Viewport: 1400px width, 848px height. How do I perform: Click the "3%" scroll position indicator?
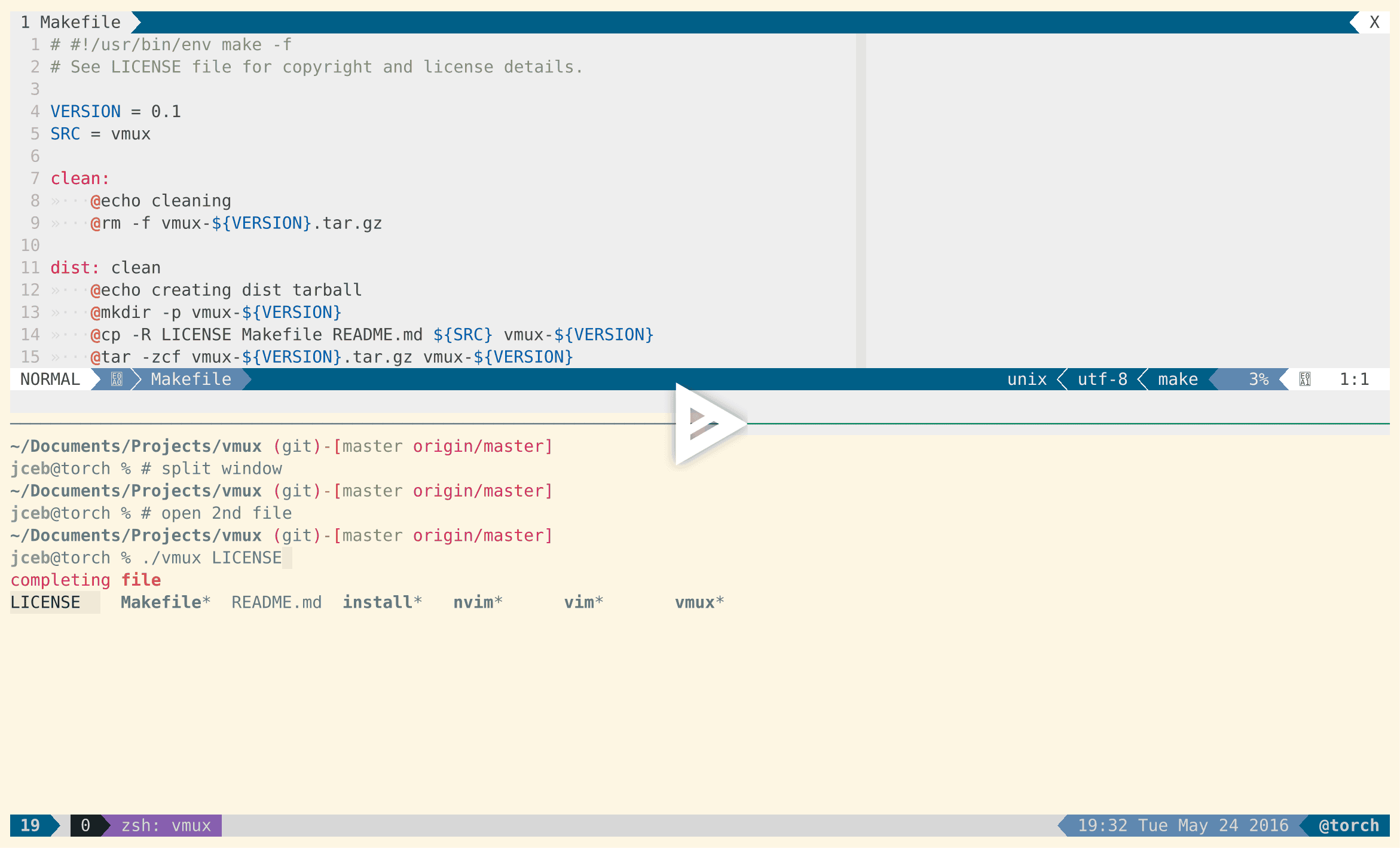pyautogui.click(x=1258, y=379)
